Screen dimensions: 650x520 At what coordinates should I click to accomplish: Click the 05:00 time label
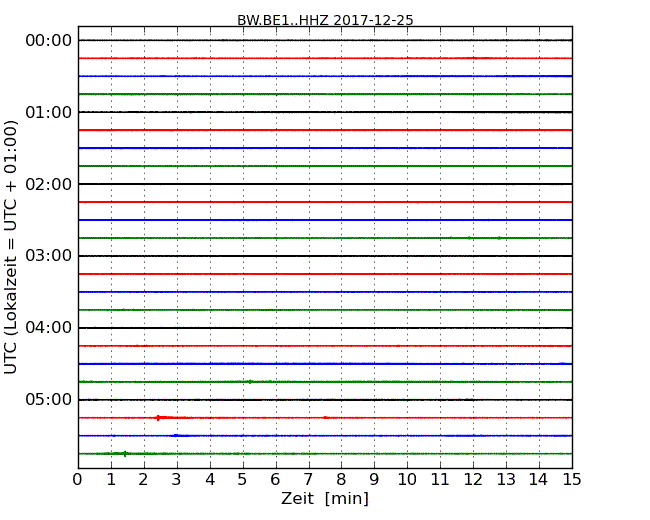click(x=49, y=399)
